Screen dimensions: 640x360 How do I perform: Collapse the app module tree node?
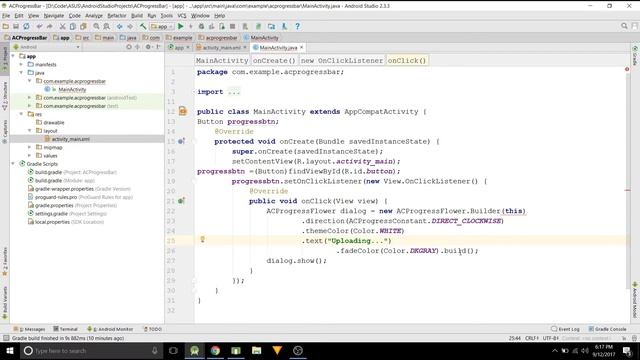click(x=14, y=56)
